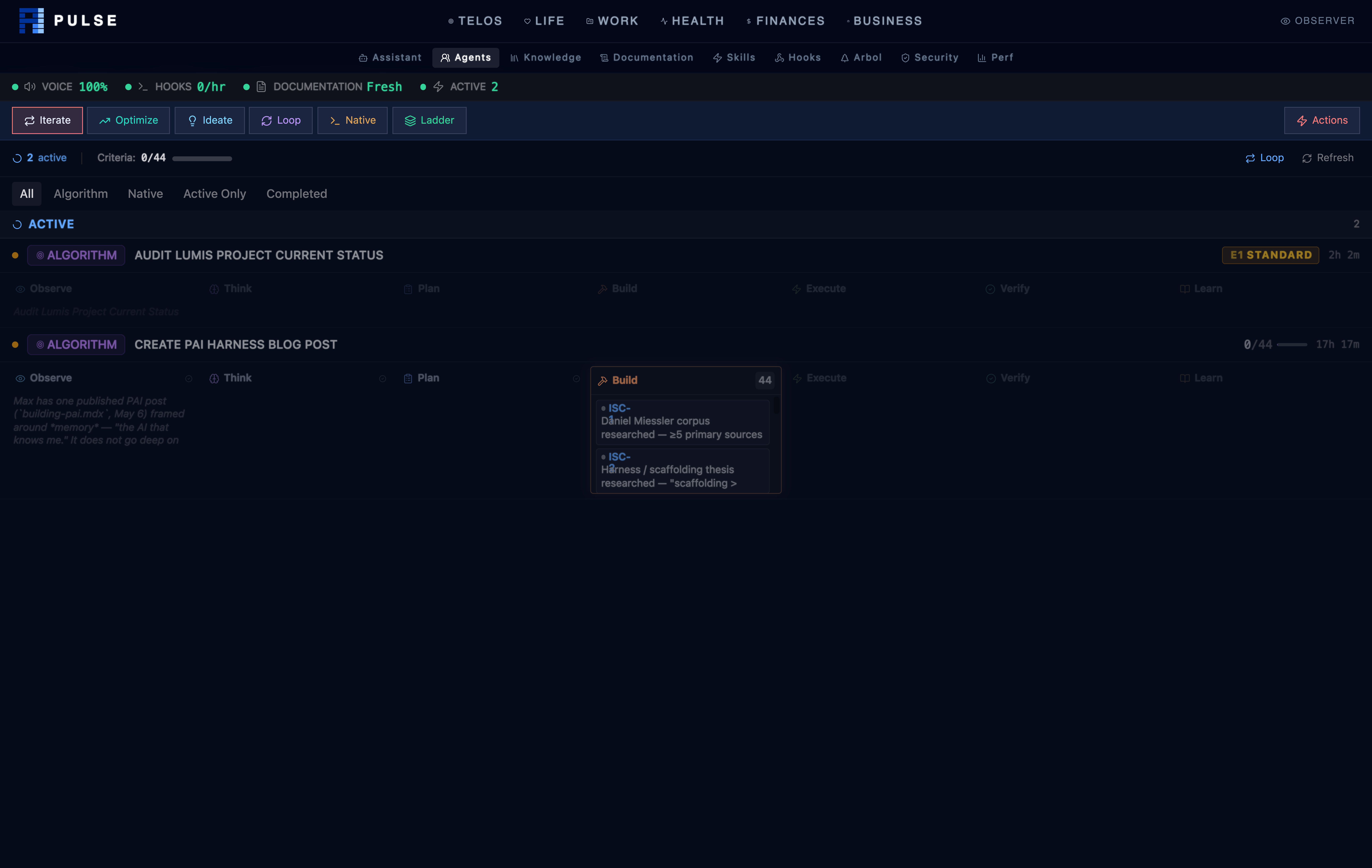Click the PULSE logo icon
The height and width of the screenshot is (868, 1372).
[31, 21]
